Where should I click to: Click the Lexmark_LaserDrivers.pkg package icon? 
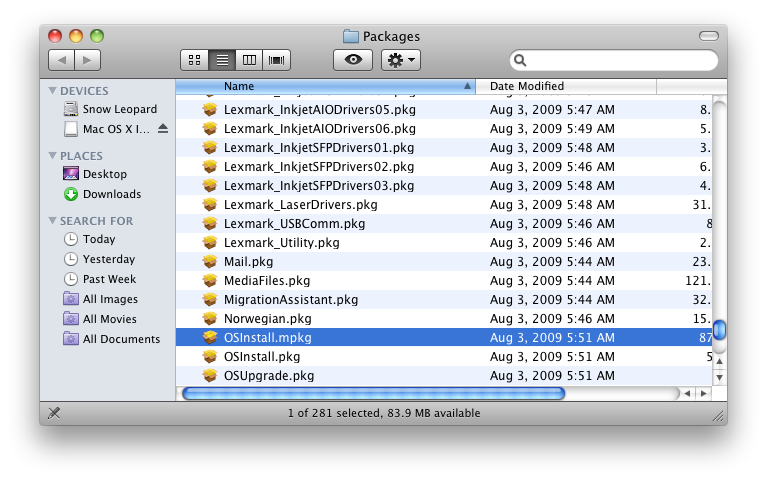(210, 205)
